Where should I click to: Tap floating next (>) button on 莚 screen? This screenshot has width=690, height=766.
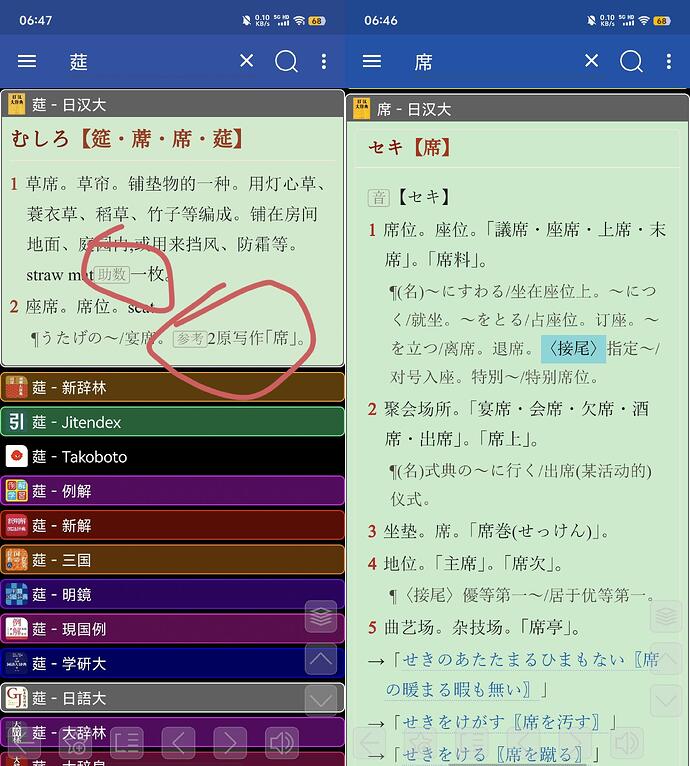pyautogui.click(x=230, y=743)
